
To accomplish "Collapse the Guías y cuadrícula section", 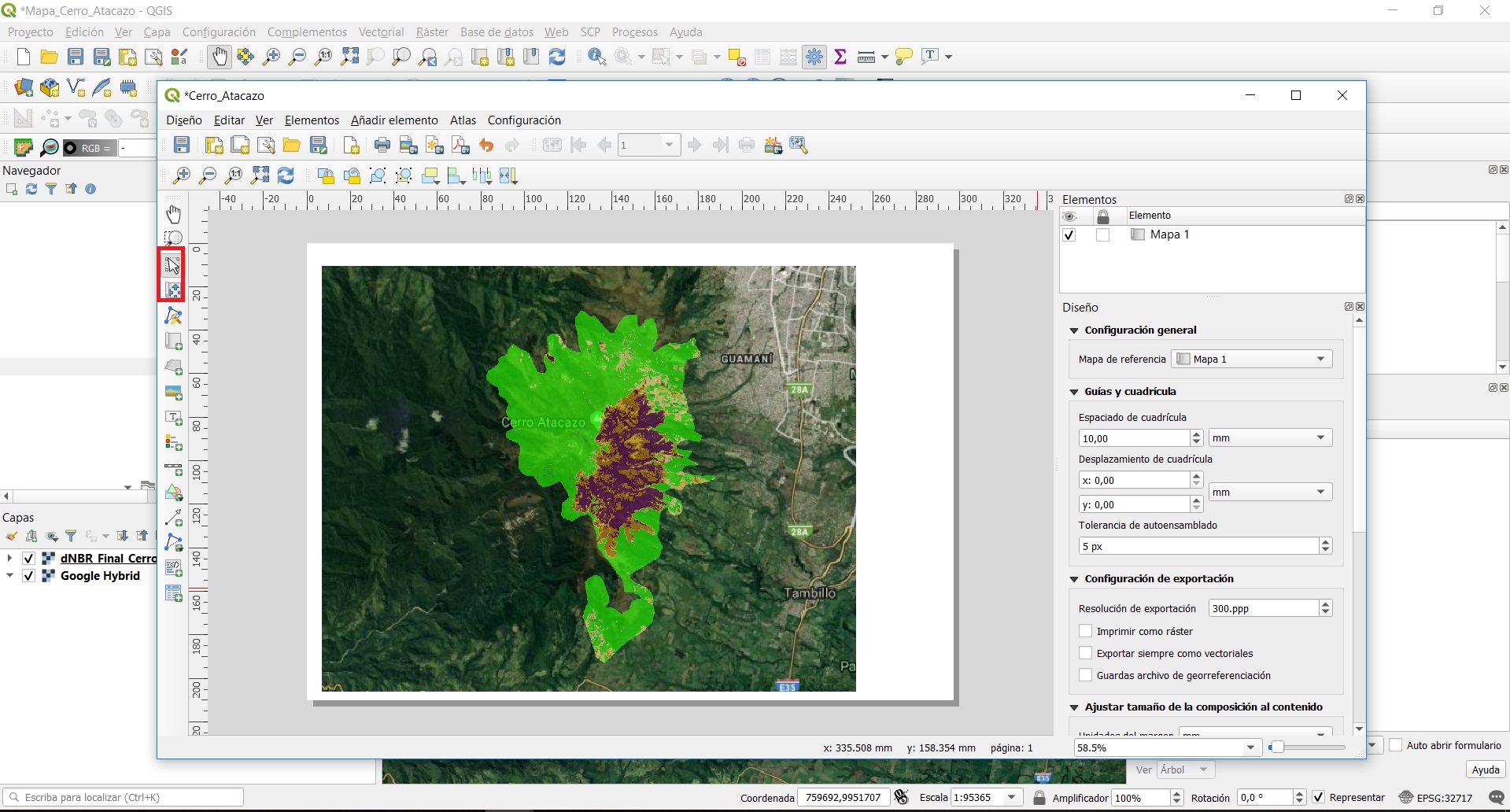I will pos(1074,392).
